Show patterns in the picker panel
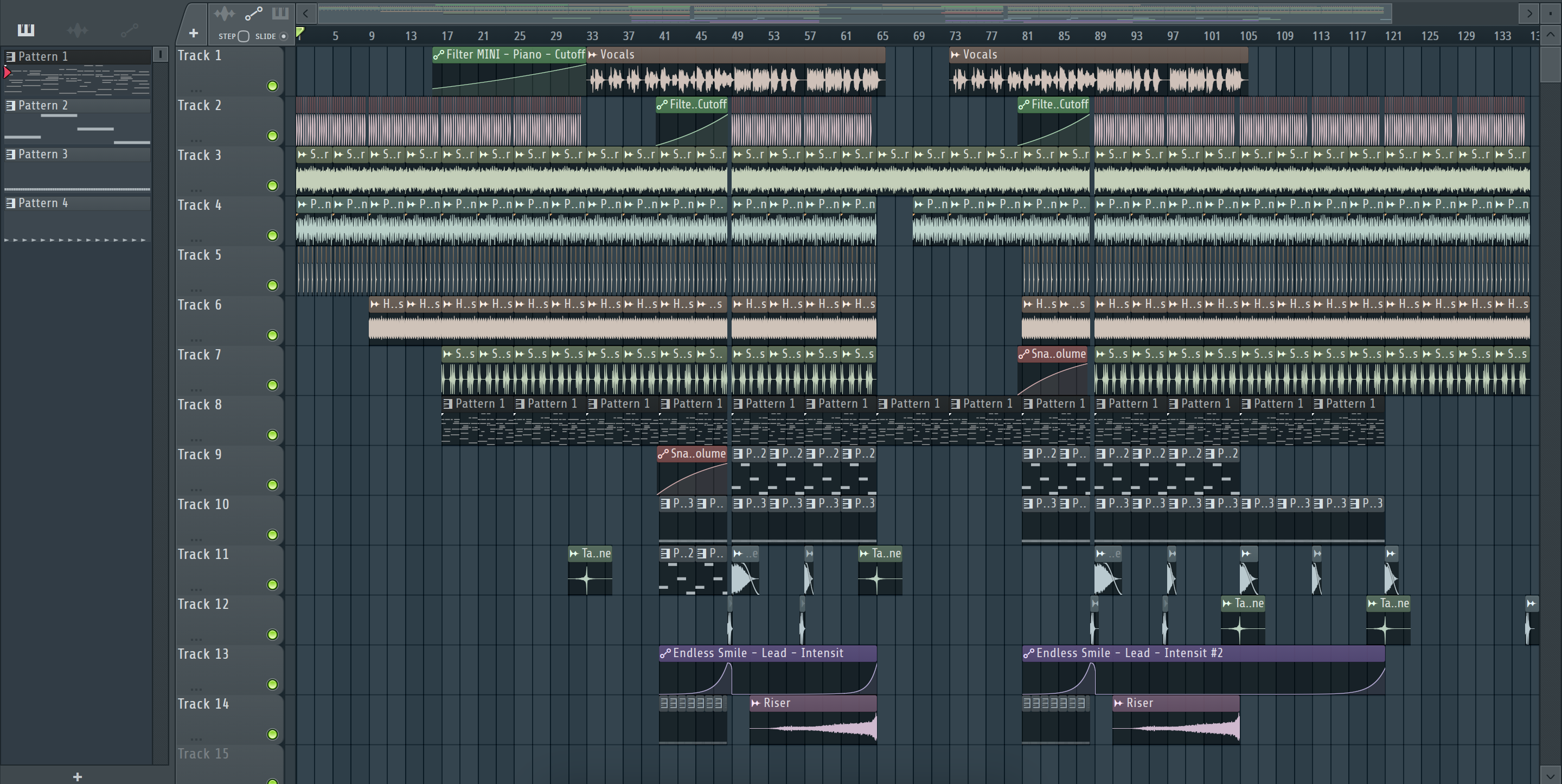The height and width of the screenshot is (784, 1562). 26,30
